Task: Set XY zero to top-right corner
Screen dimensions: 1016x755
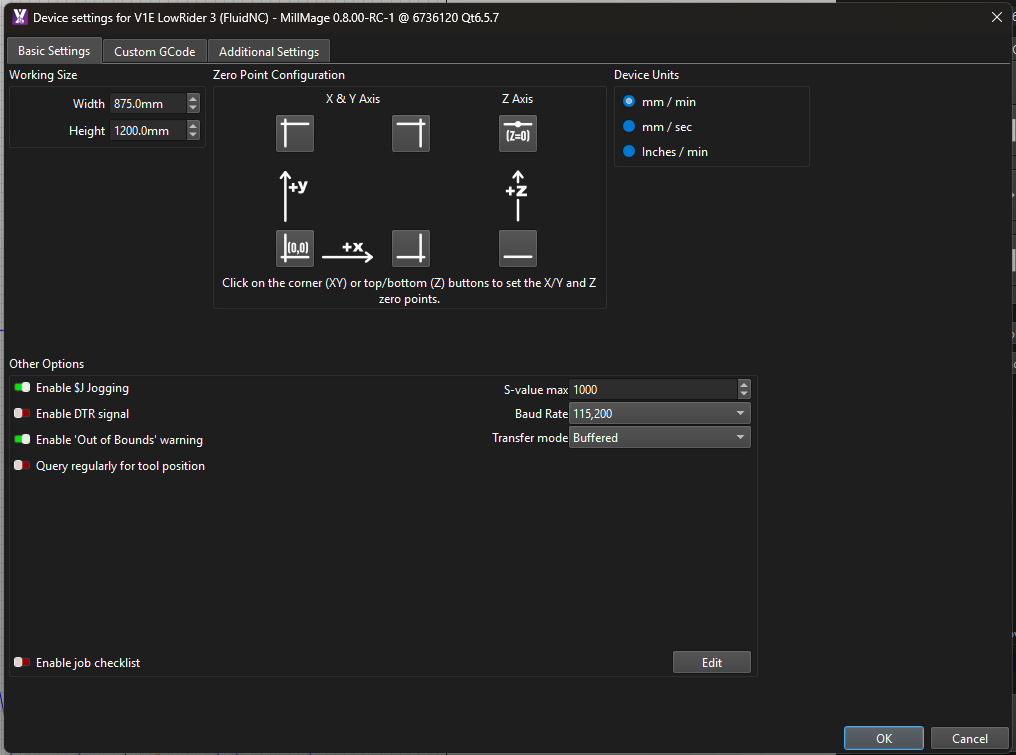Action: click(x=411, y=134)
